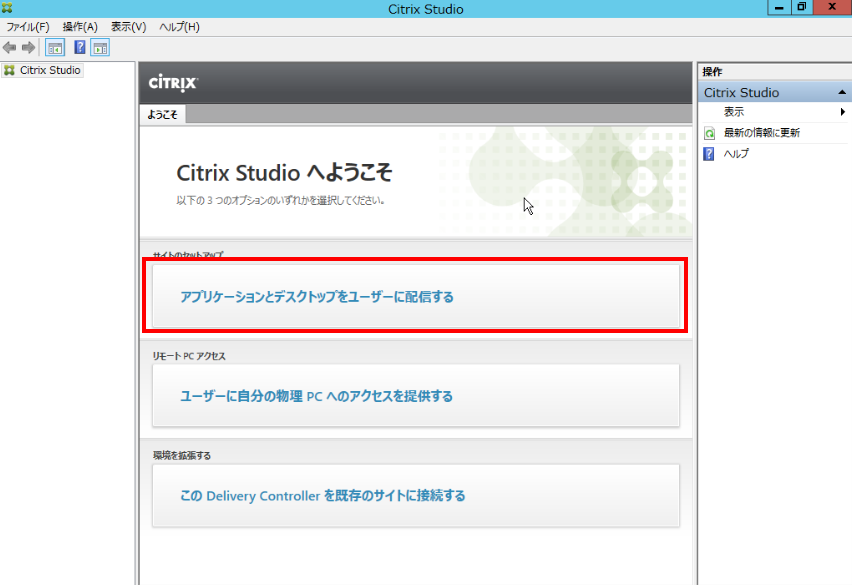Viewport: 852px width, 585px height.
Task: Click the help icon beside ヘルプ action
Action: tap(709, 154)
